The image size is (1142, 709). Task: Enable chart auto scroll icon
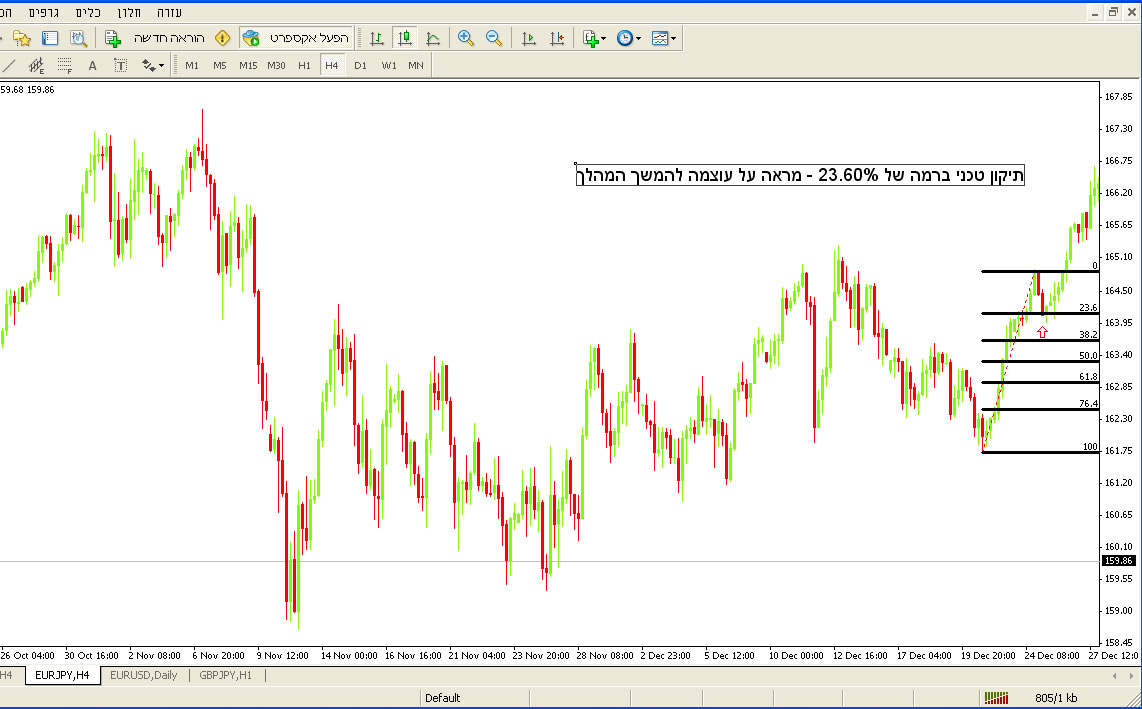click(529, 38)
